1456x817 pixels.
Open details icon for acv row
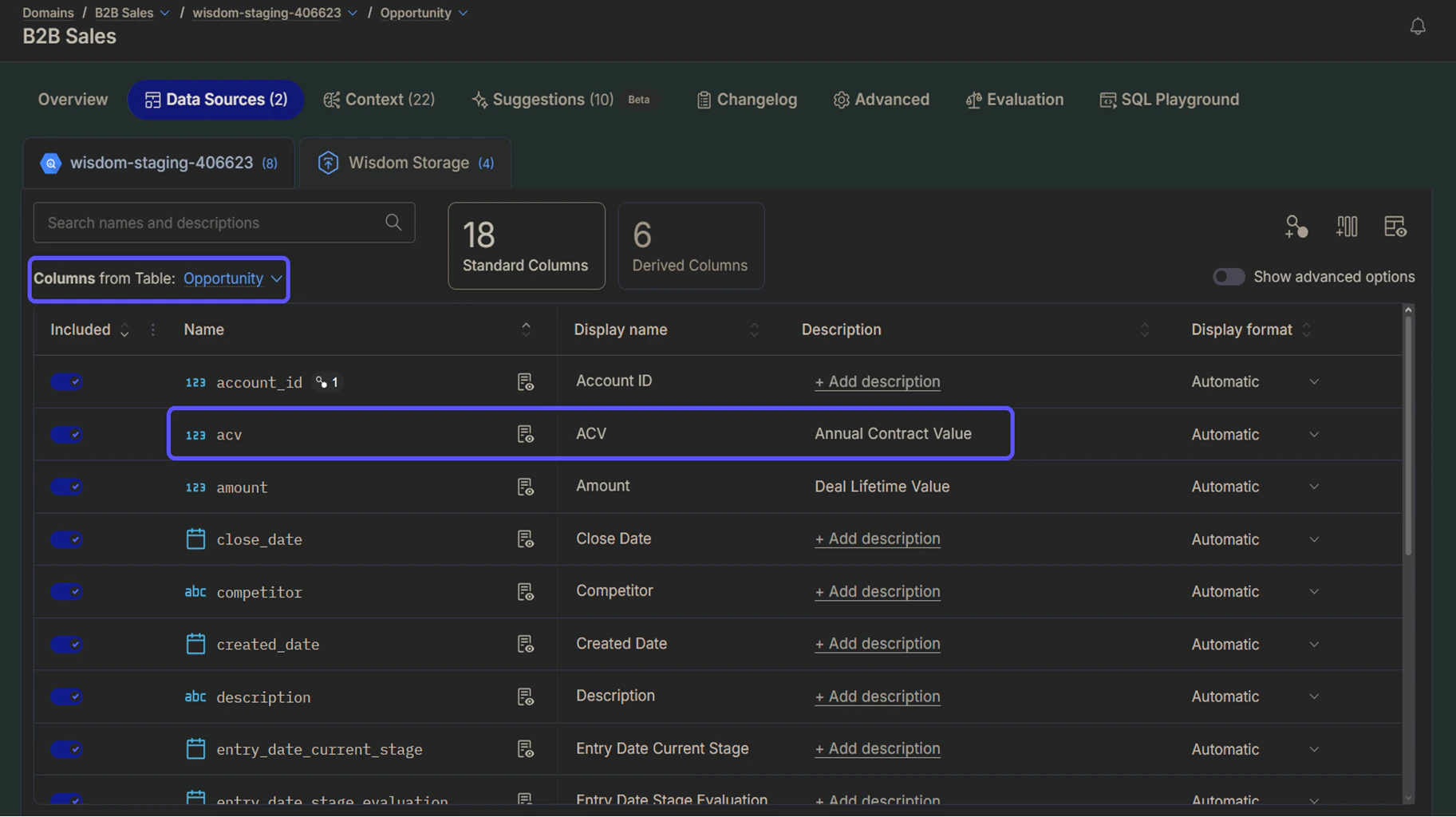click(x=525, y=434)
